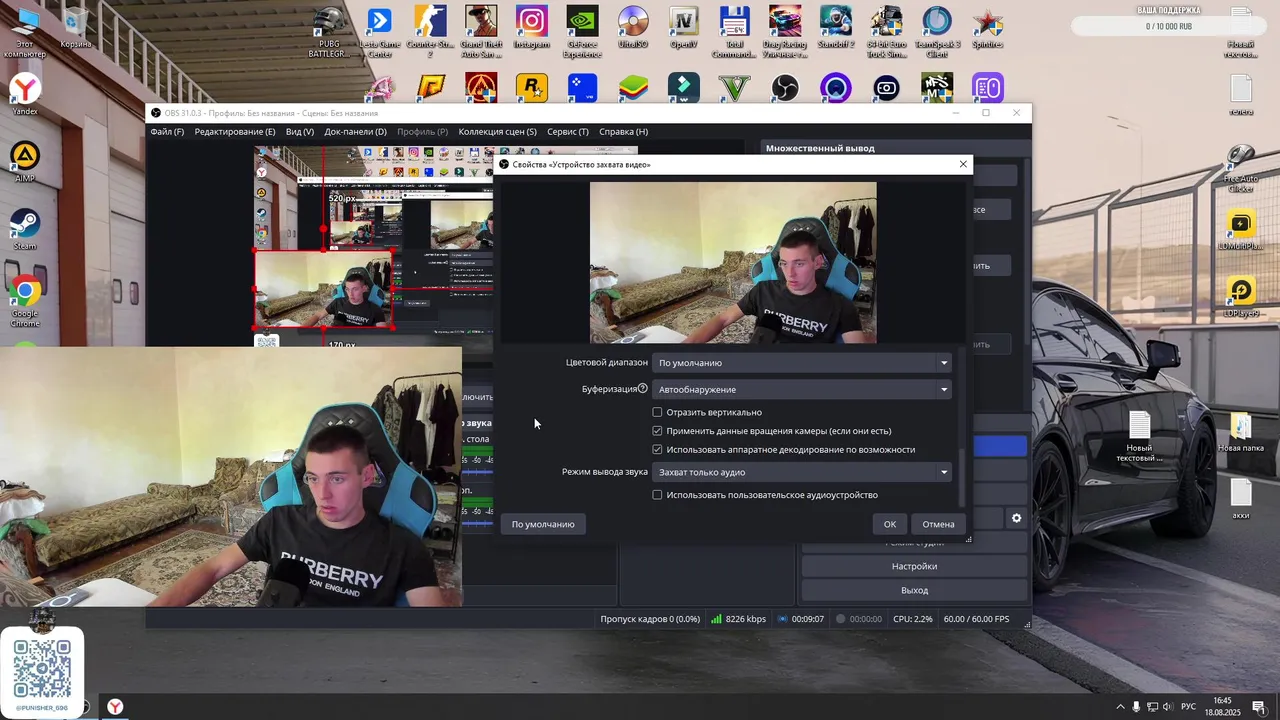Launch BlueStacks from the desktop
Screen dimensions: 1280x720
click(632, 88)
